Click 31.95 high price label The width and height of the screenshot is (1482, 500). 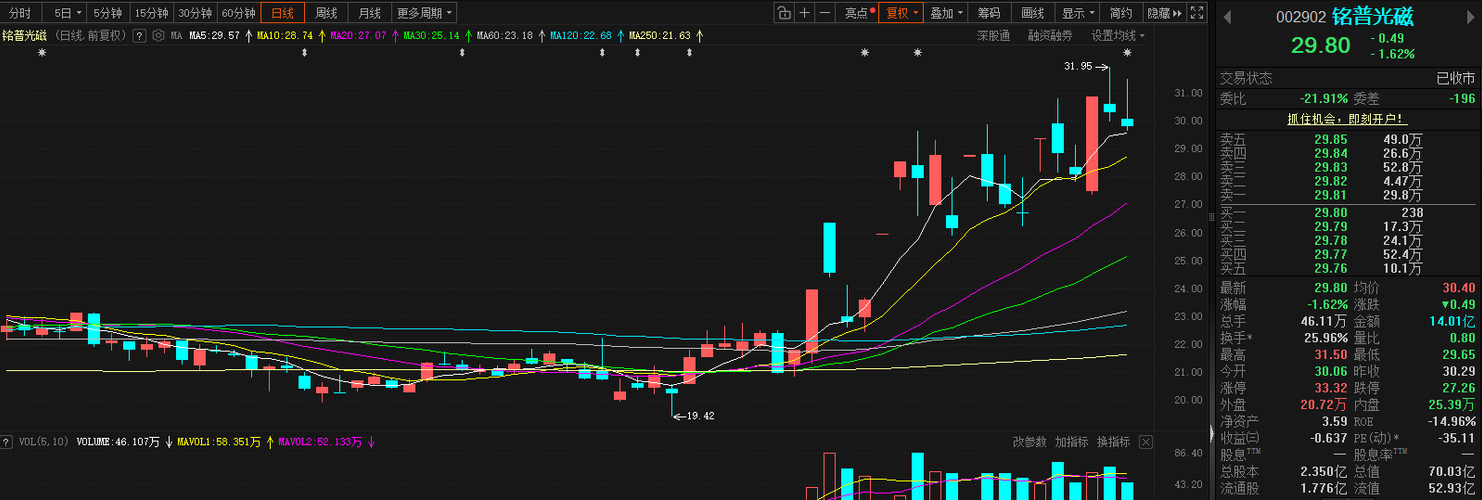(x=1079, y=66)
